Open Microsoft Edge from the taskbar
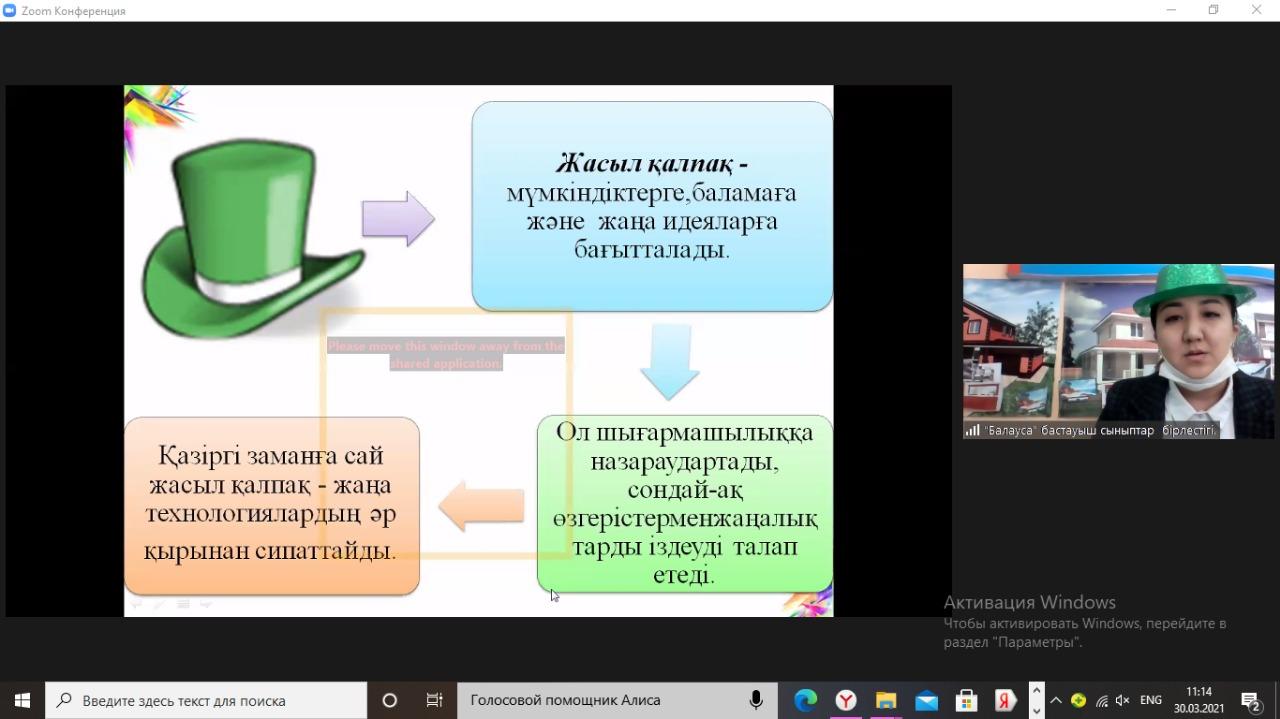Image resolution: width=1280 pixels, height=719 pixels. 805,700
